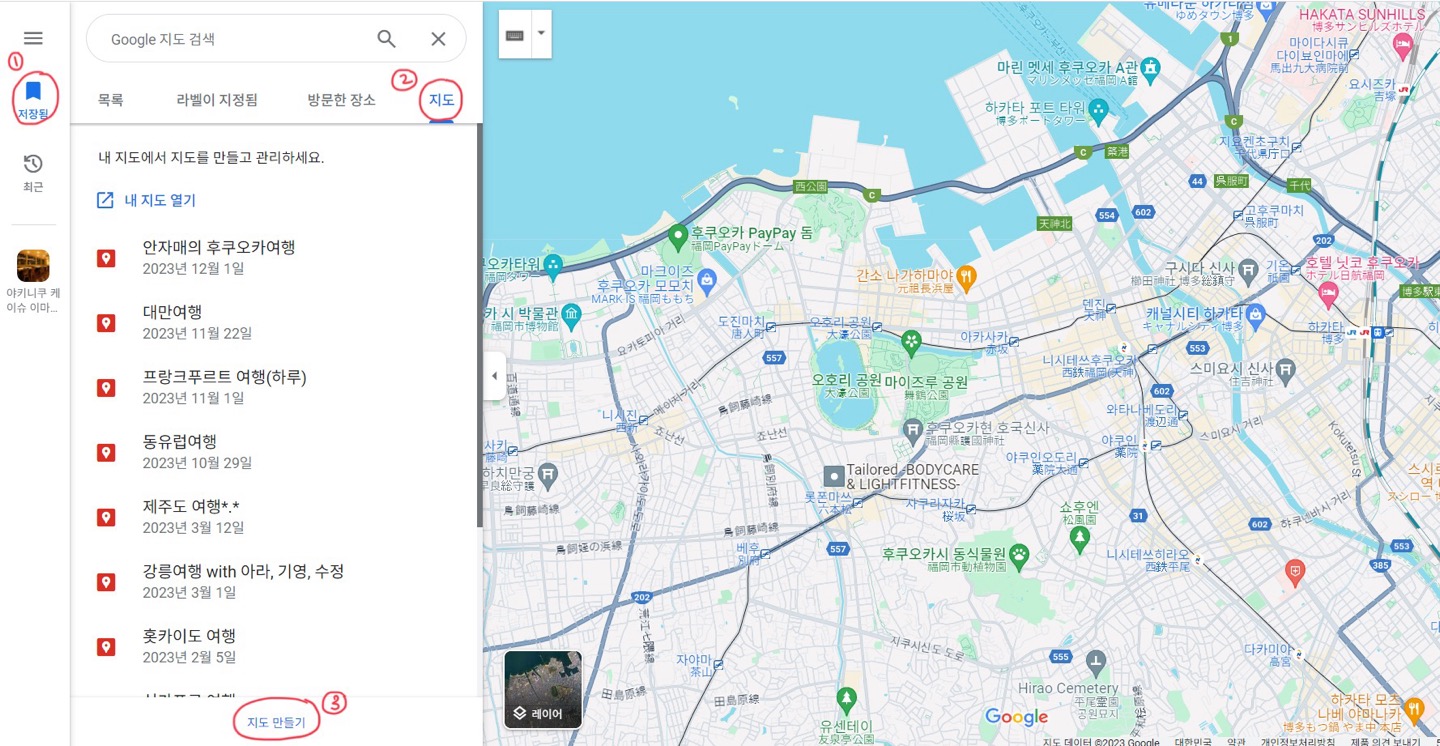Open the 약관 terms link
This screenshot has width=1440, height=746.
(1237, 741)
